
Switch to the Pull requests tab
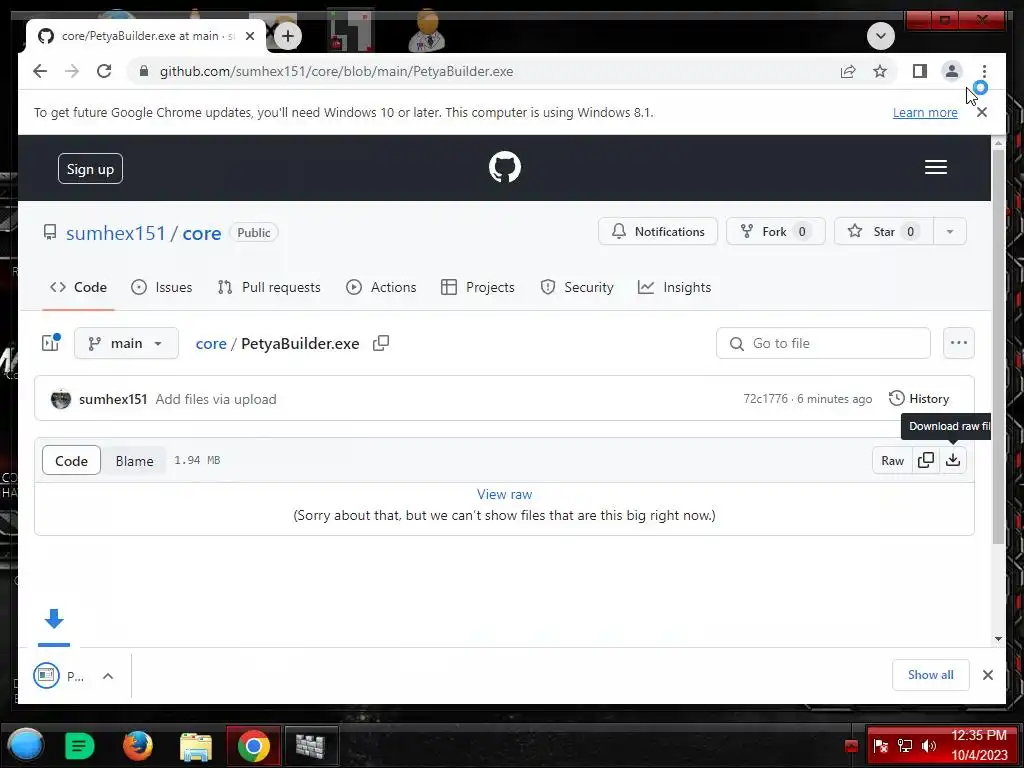[269, 287]
